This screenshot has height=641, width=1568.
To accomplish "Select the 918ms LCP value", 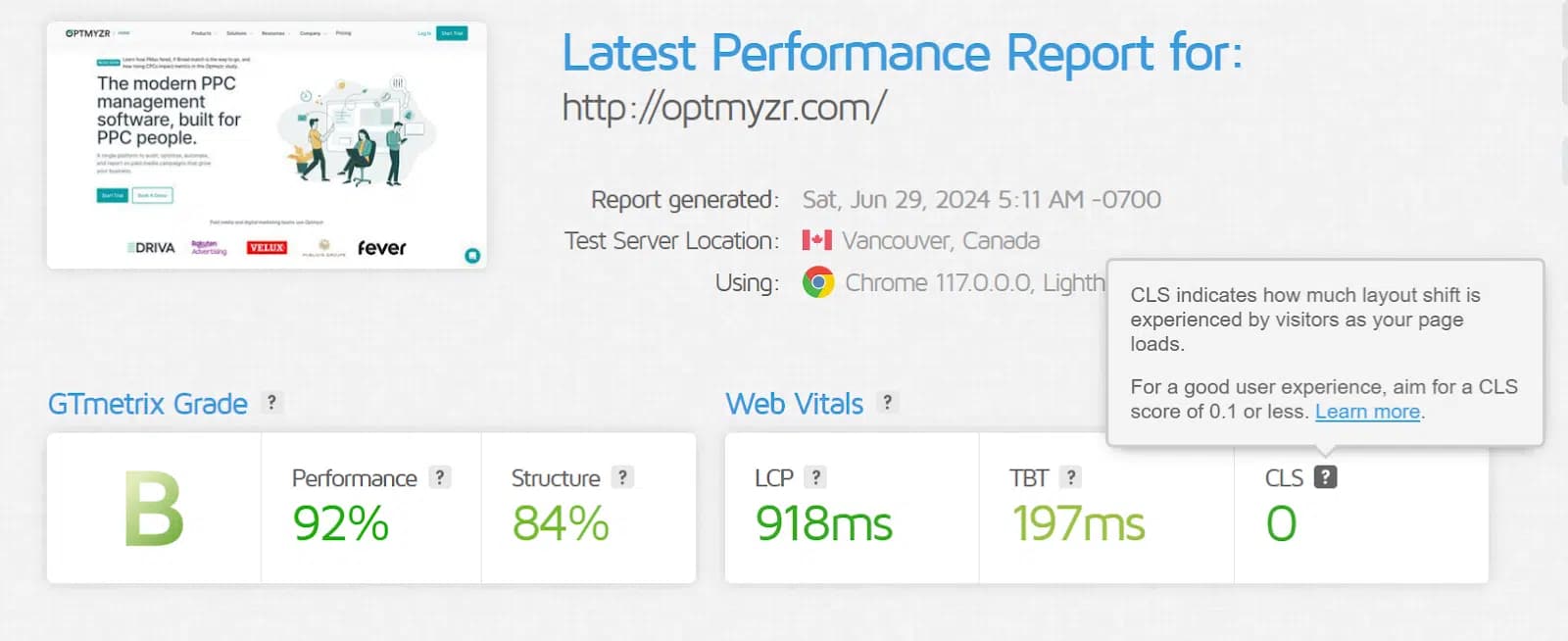I will [824, 523].
